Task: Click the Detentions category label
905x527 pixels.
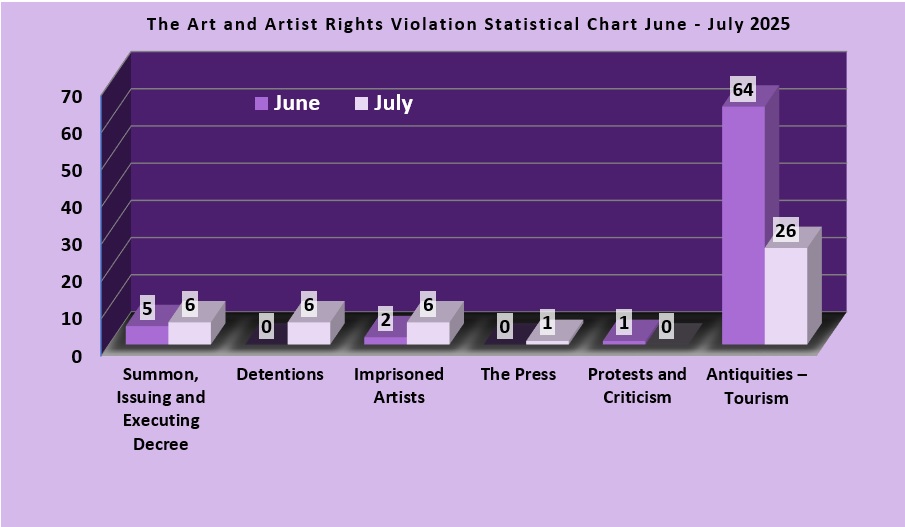Action: [x=280, y=375]
